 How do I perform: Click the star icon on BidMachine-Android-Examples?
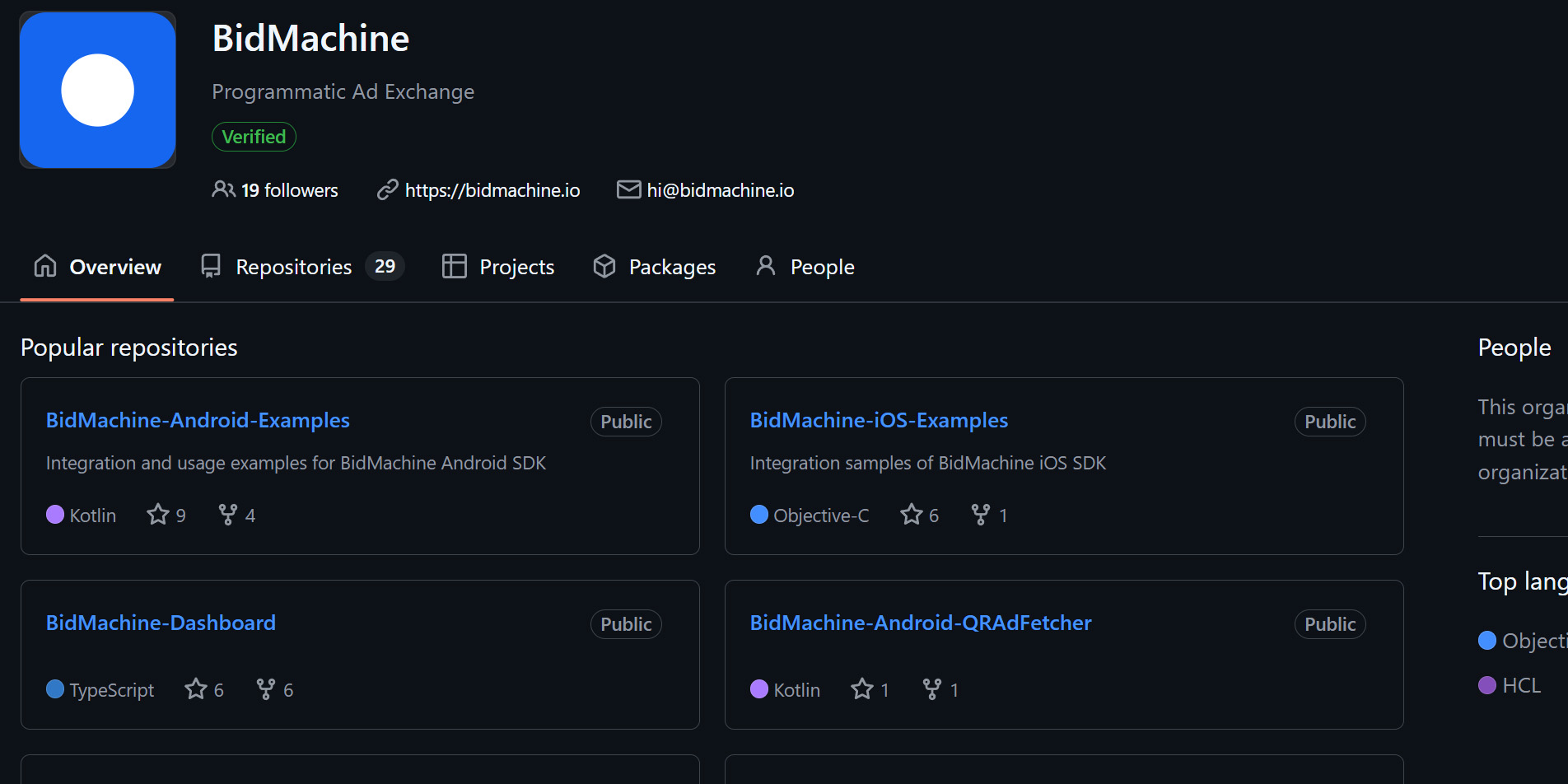(156, 514)
